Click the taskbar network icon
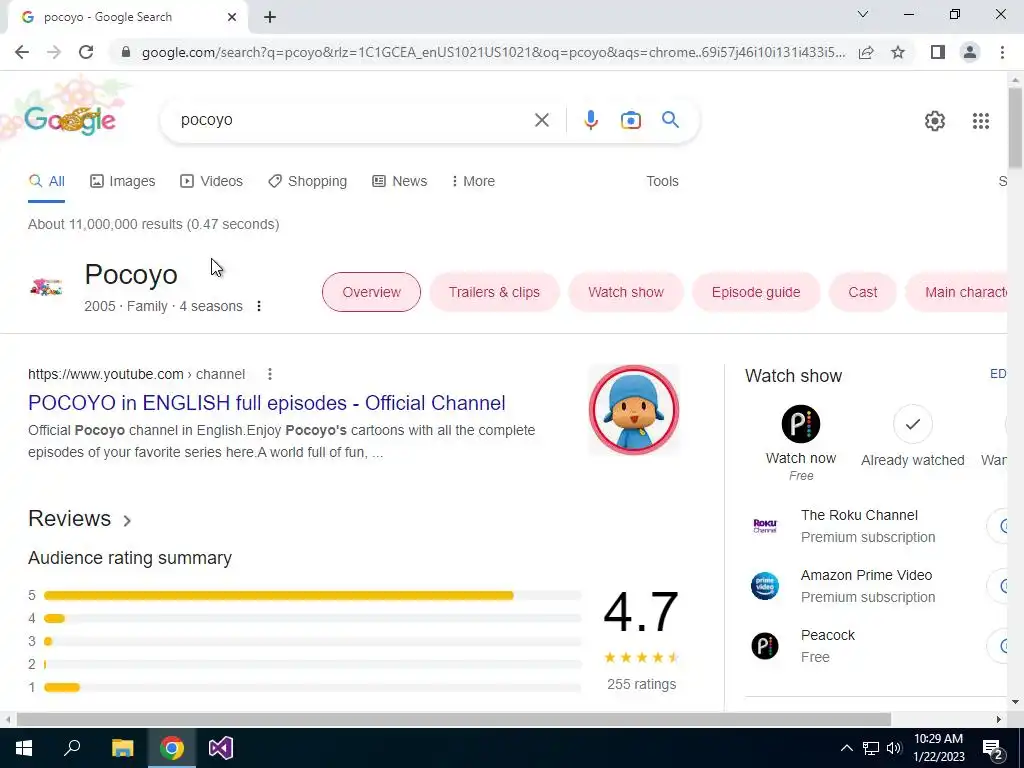The height and width of the screenshot is (768, 1024). (x=870, y=748)
